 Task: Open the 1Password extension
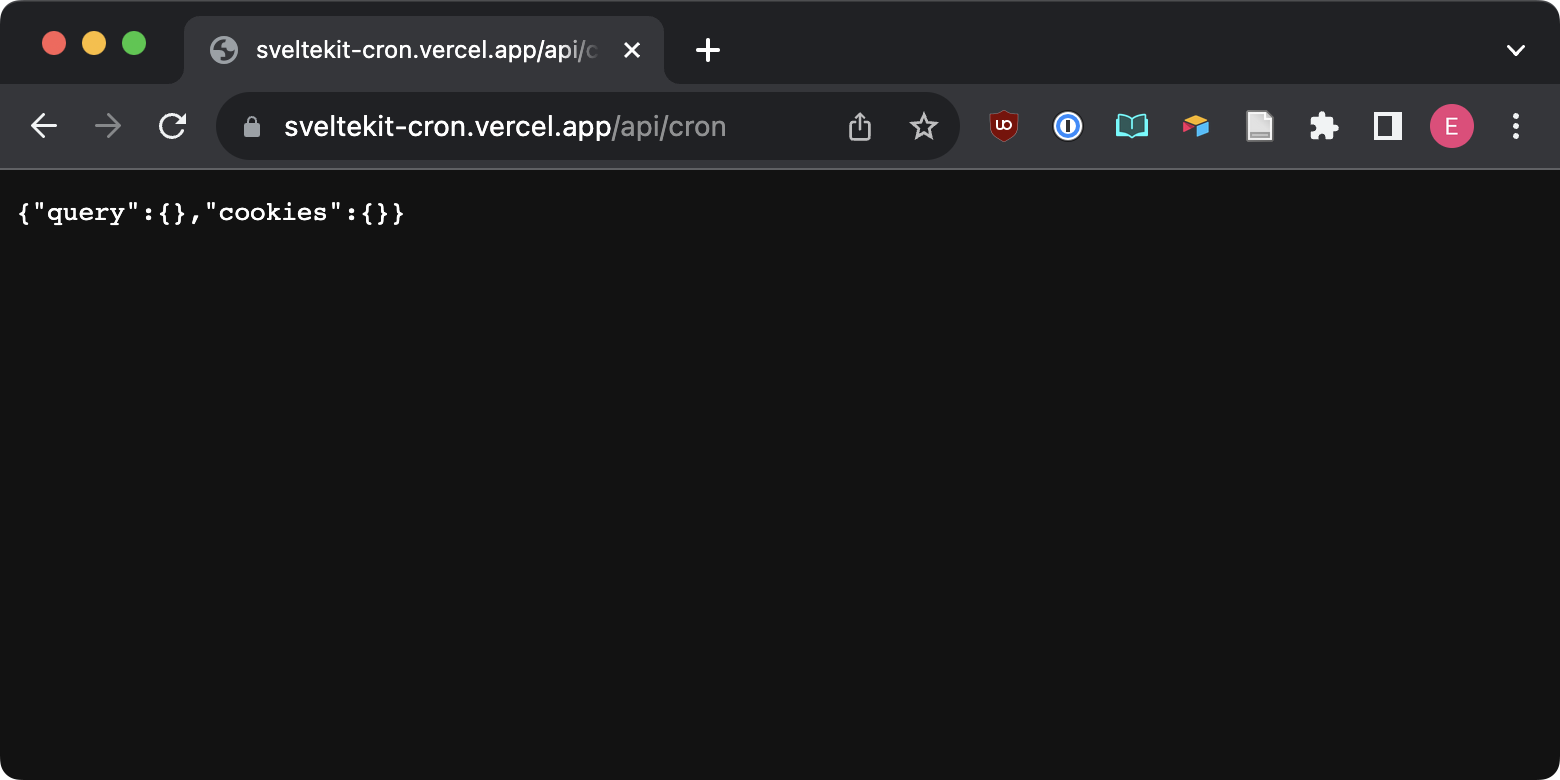(x=1067, y=126)
